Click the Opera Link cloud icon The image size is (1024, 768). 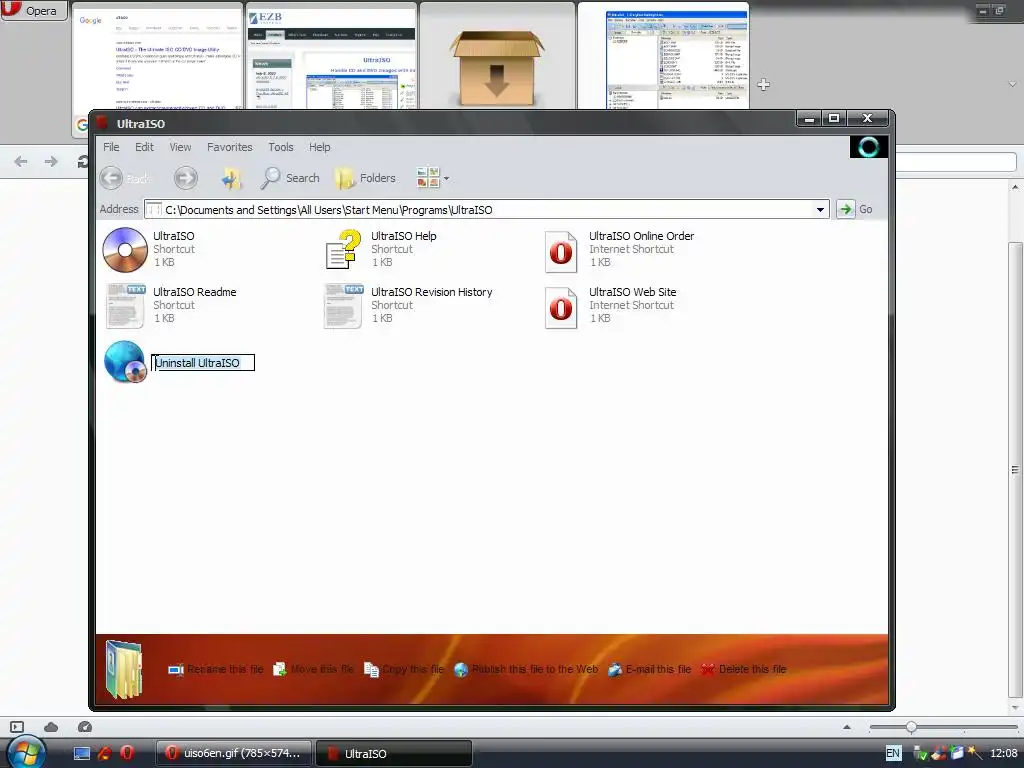pos(51,727)
